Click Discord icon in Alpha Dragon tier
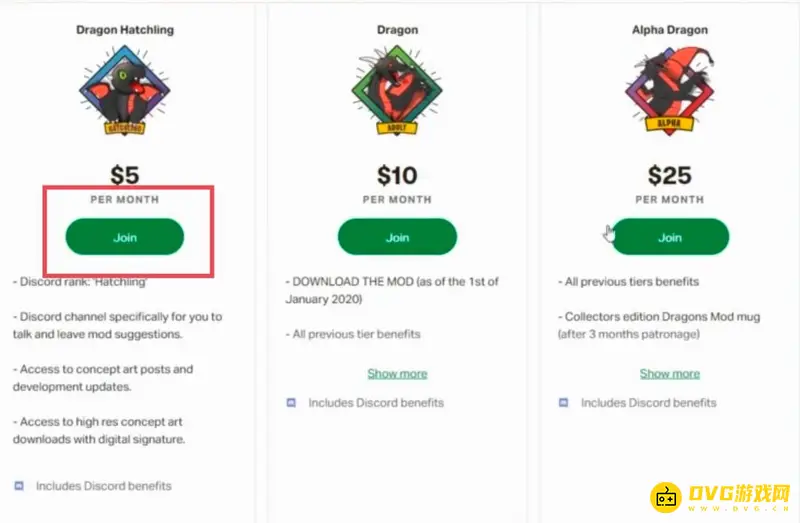The image size is (800, 523). pyautogui.click(x=564, y=403)
